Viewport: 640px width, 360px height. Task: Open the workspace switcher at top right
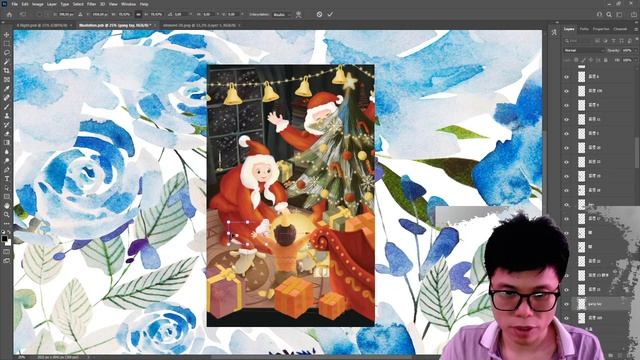pyautogui.click(x=620, y=14)
